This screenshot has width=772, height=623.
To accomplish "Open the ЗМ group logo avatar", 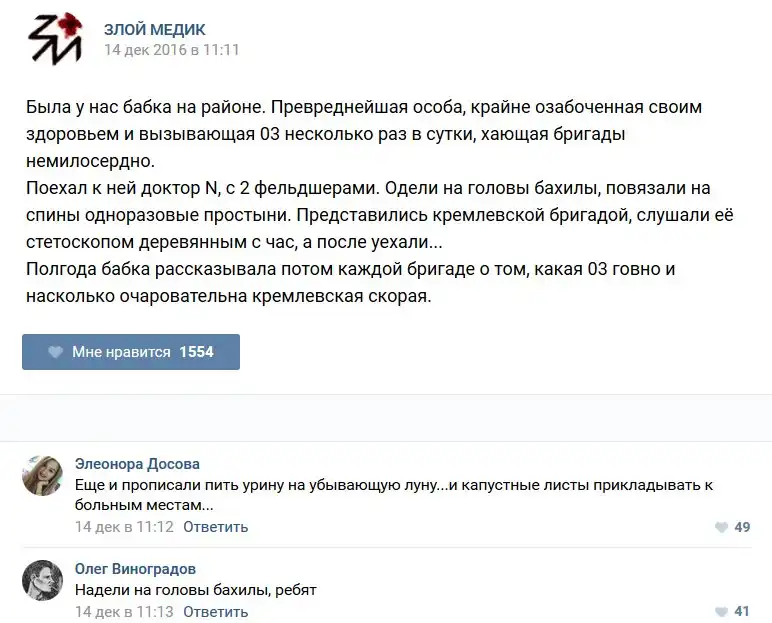I will tap(55, 41).
